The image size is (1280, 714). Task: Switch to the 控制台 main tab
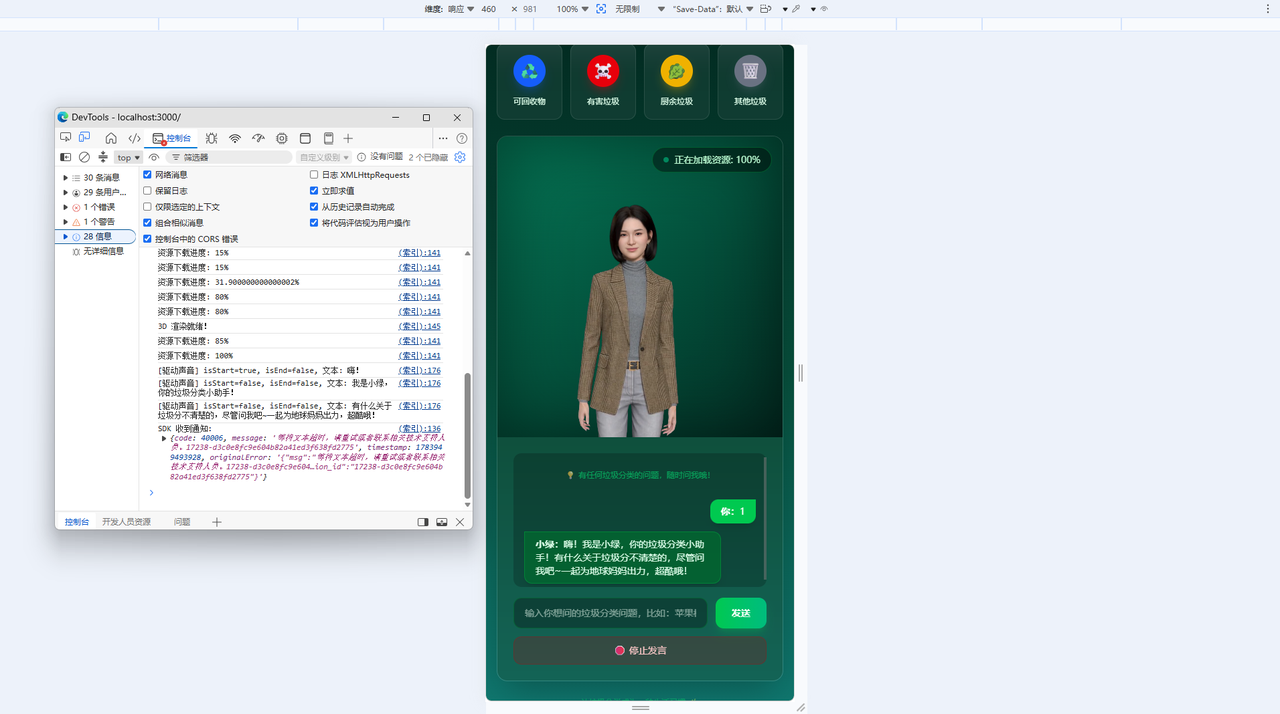tap(172, 138)
